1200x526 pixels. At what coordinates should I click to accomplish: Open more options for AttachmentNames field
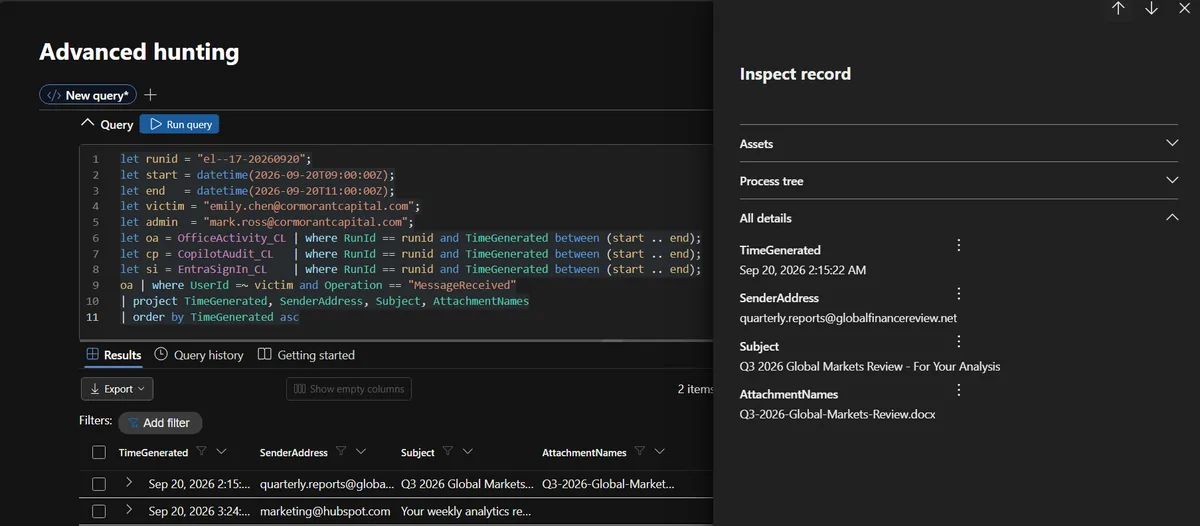click(x=958, y=389)
